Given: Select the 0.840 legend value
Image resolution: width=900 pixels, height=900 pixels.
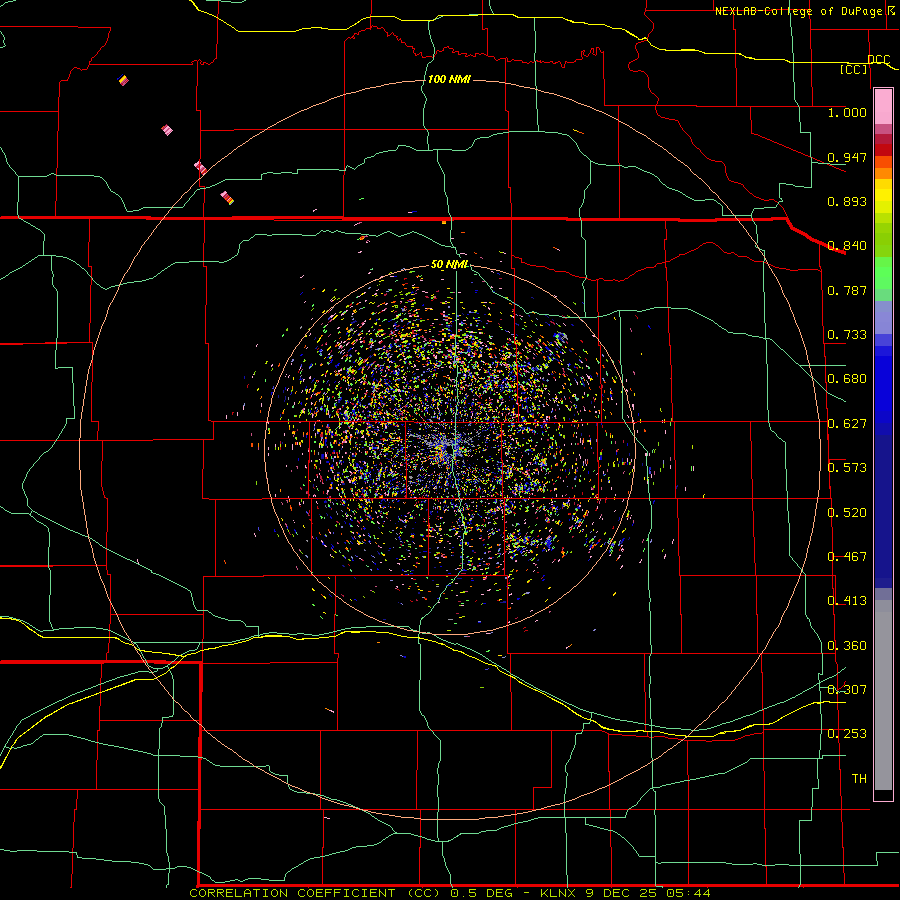Looking at the screenshot, I should (847, 246).
